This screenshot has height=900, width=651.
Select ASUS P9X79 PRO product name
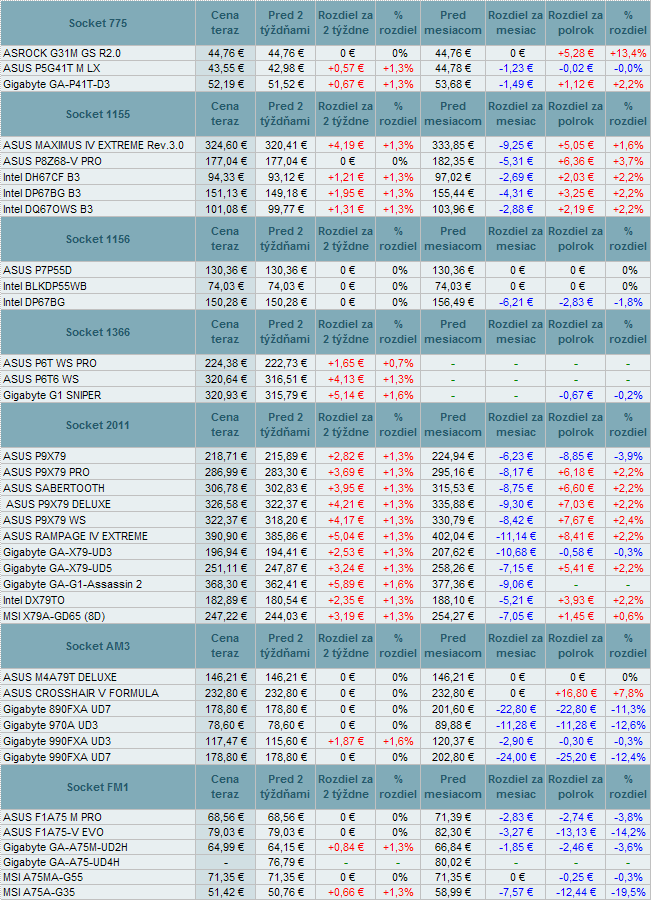46,472
